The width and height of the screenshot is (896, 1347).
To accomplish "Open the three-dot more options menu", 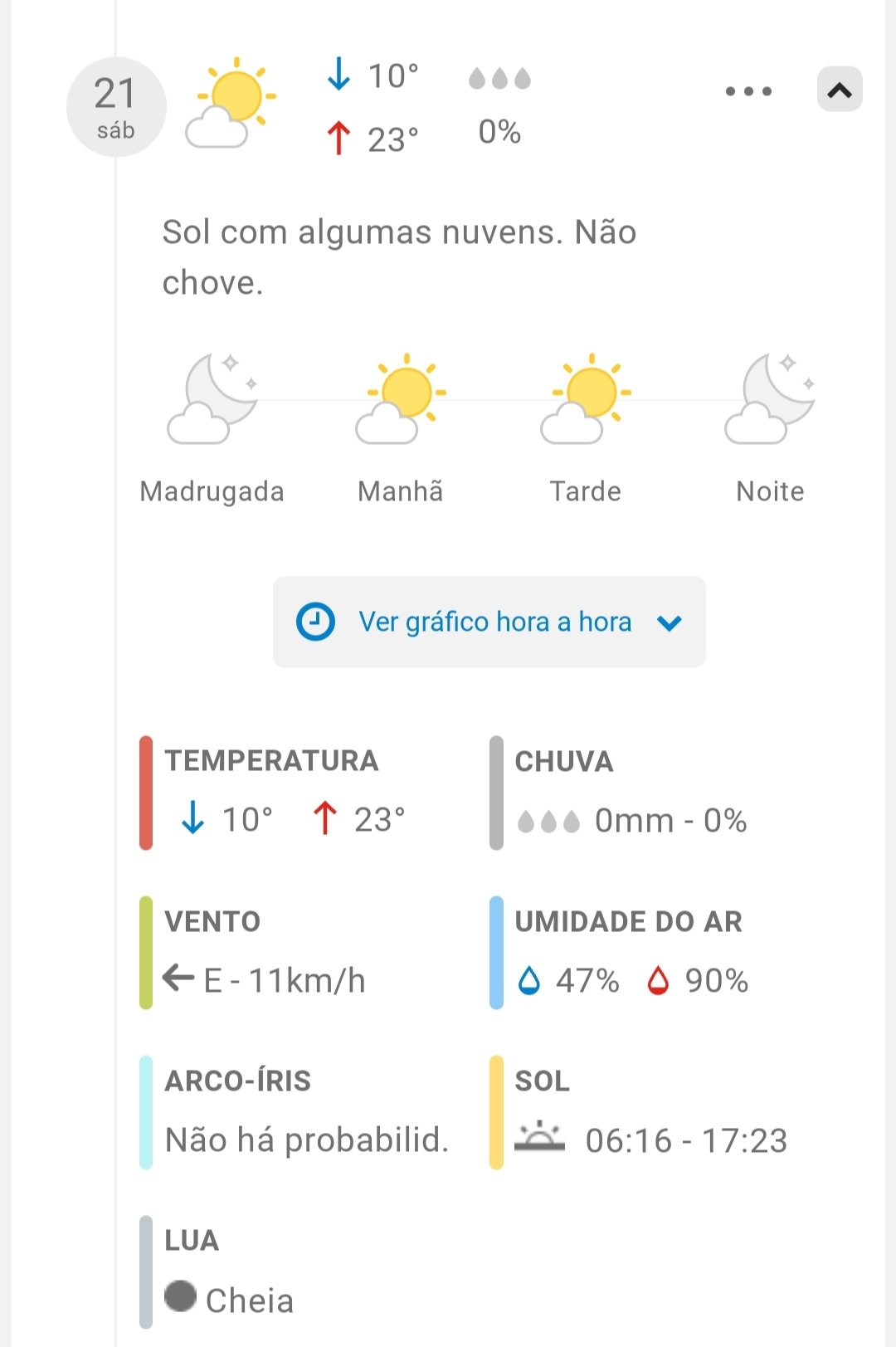I will (x=748, y=91).
